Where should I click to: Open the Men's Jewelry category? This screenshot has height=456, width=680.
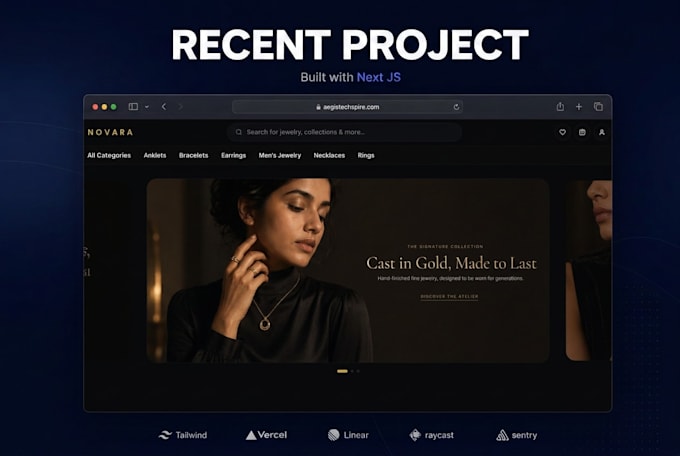280,155
